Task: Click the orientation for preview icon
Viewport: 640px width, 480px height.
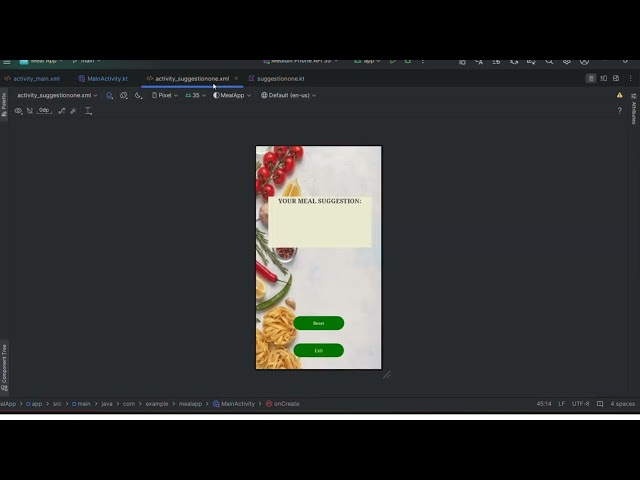Action: point(124,96)
